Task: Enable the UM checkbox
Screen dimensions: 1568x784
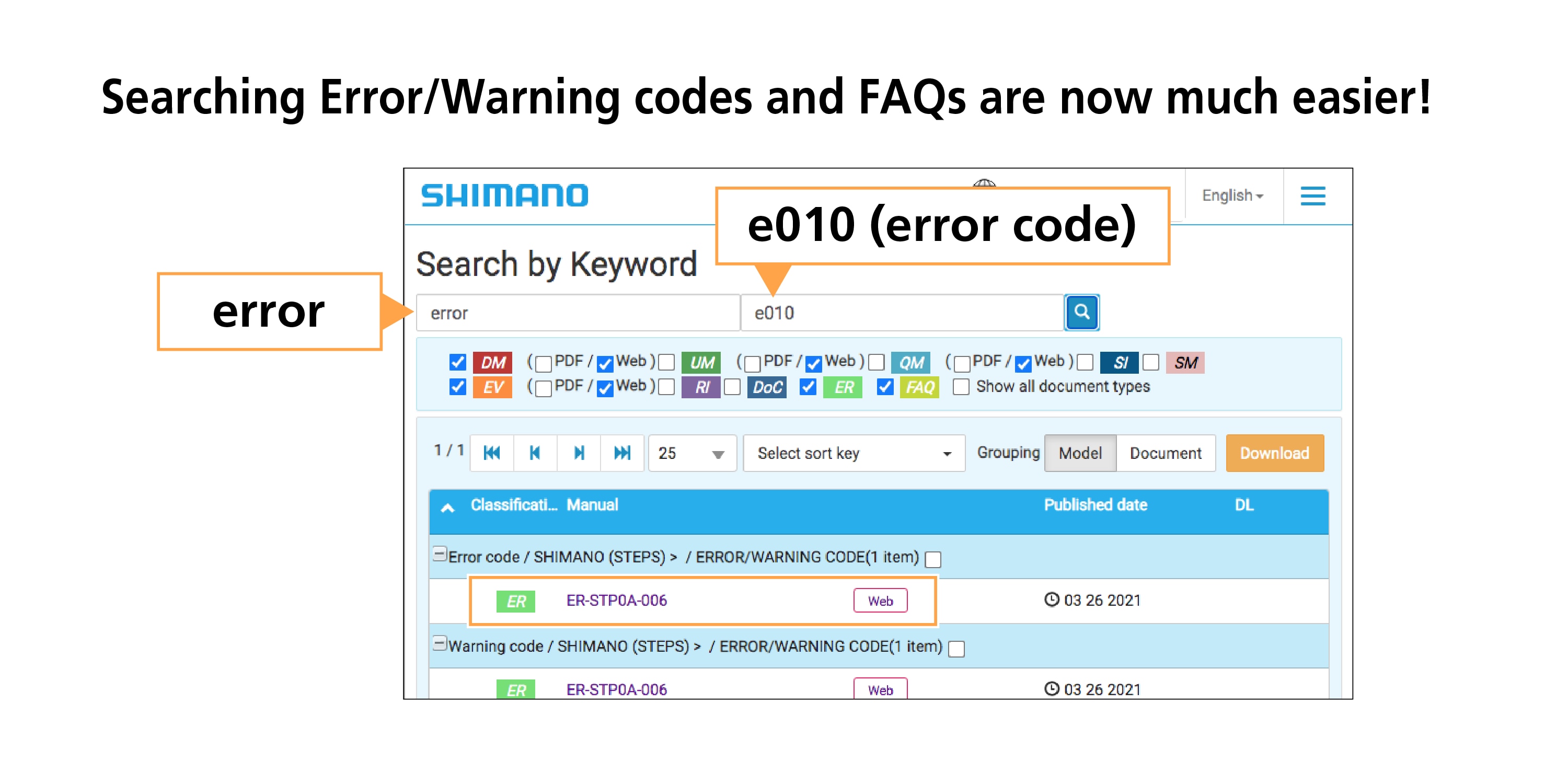Action: [x=666, y=362]
